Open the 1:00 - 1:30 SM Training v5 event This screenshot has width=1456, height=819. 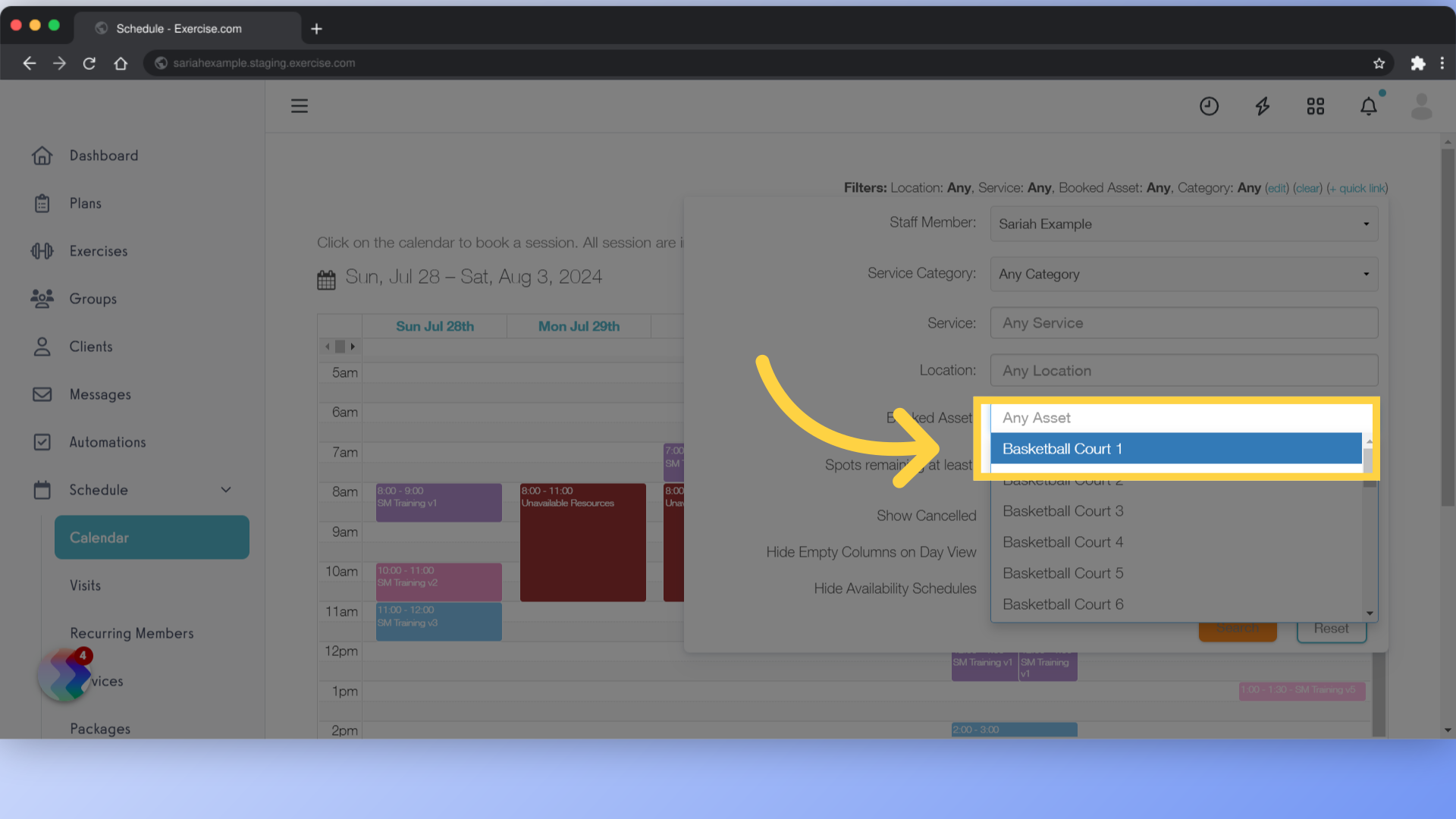(1302, 690)
